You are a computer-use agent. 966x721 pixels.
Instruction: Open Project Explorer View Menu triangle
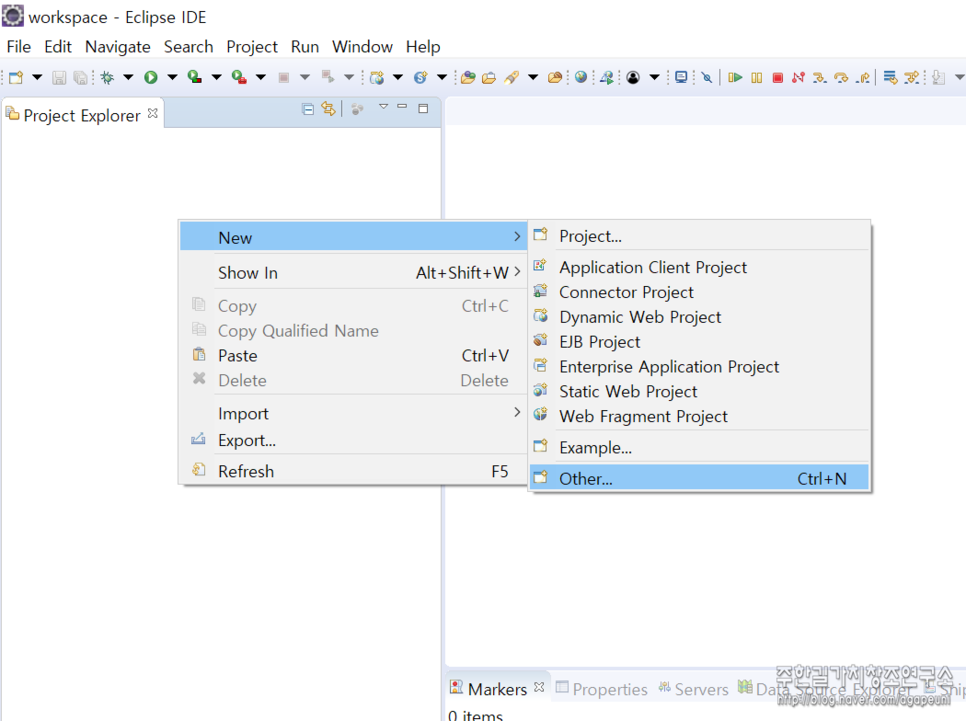(383, 107)
